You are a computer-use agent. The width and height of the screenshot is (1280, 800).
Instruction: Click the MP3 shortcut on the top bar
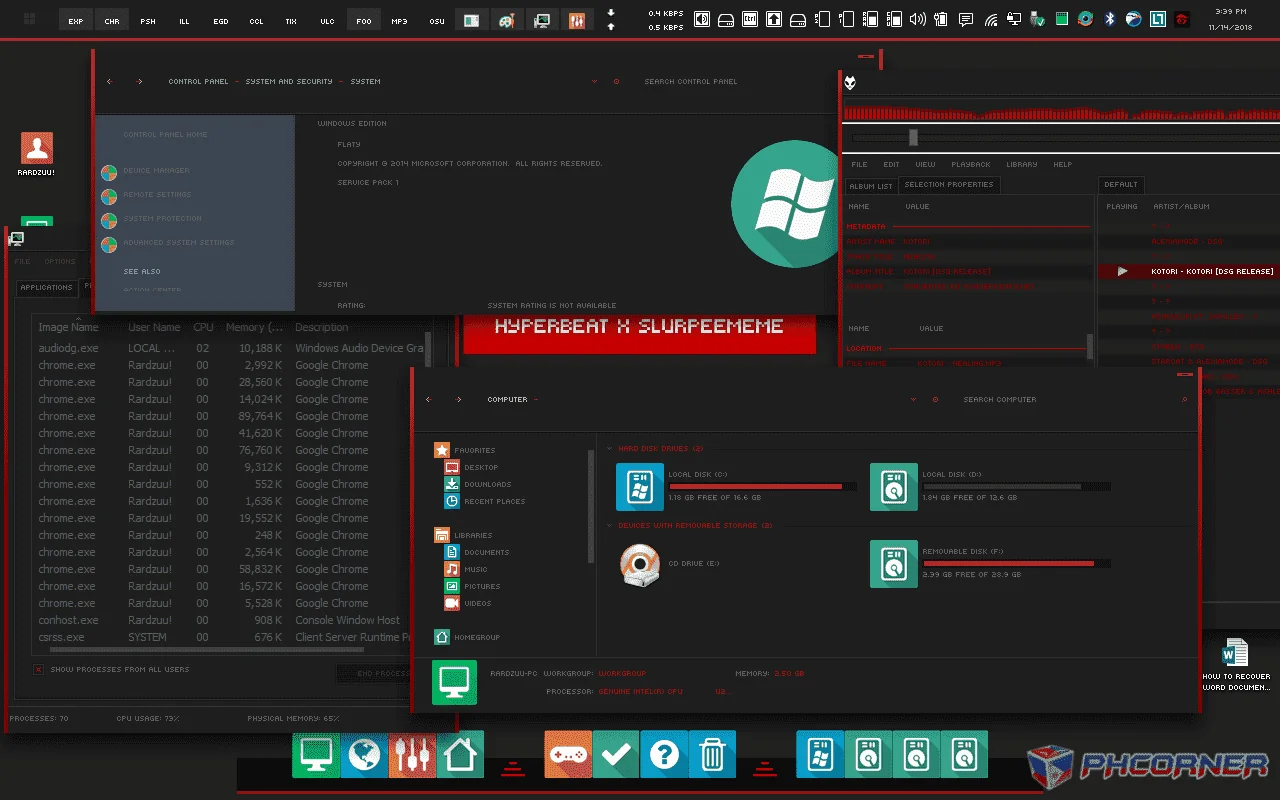click(399, 19)
